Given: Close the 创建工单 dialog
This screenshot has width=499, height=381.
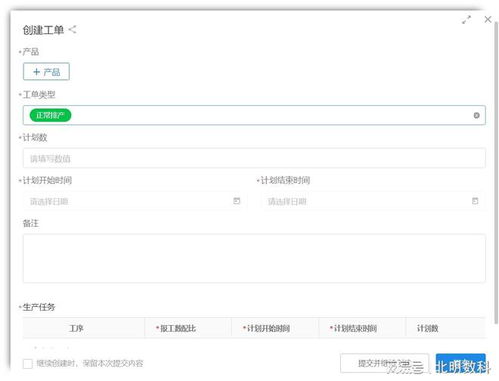Looking at the screenshot, I should tap(488, 19).
